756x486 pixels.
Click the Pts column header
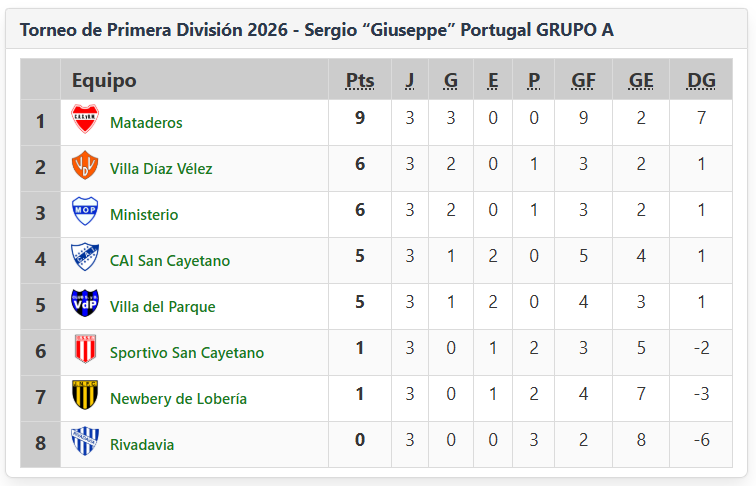pos(360,80)
